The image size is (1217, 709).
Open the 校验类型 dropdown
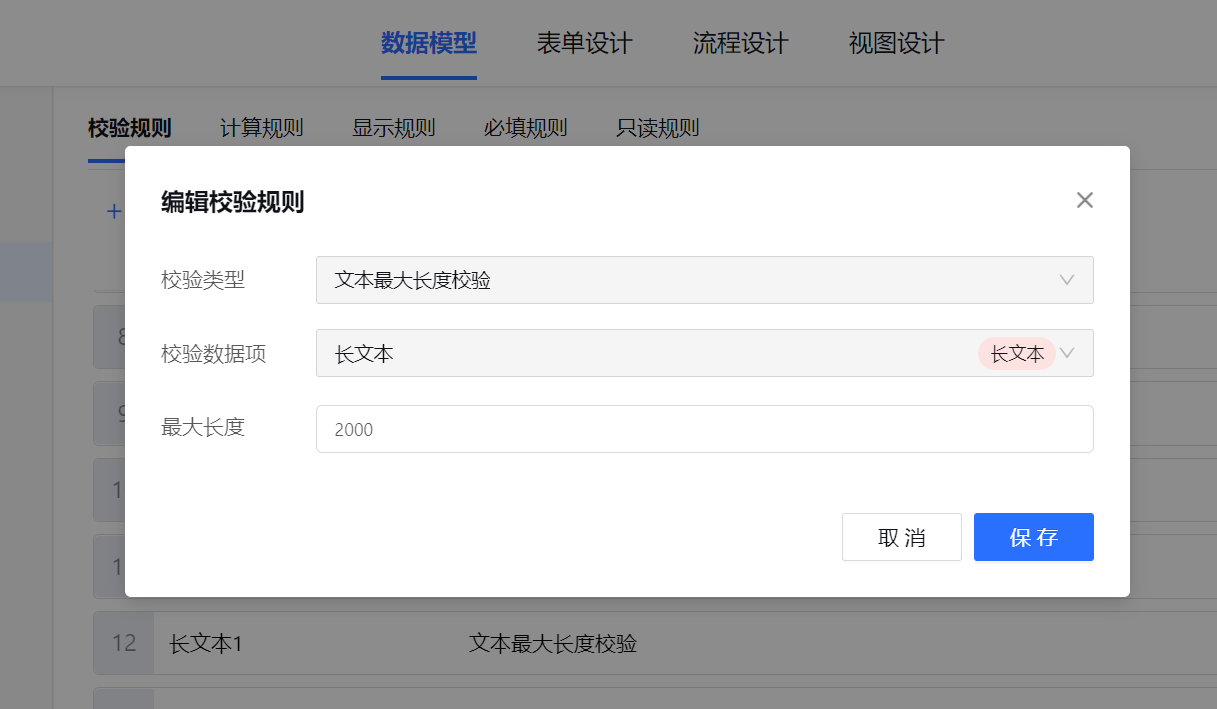click(x=704, y=280)
